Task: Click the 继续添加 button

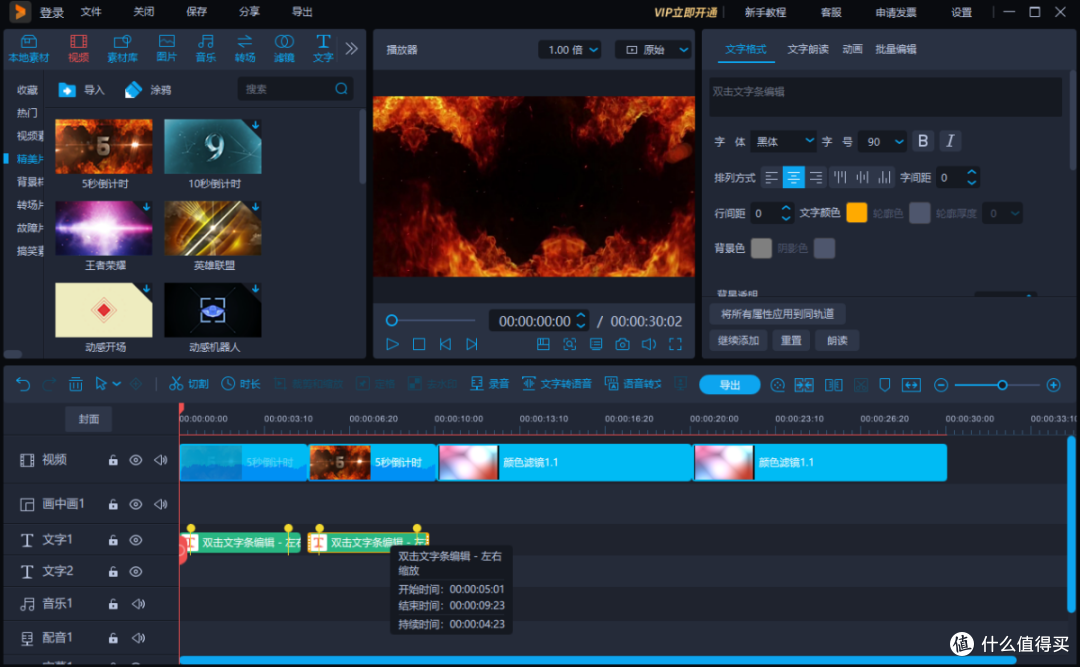Action: pyautogui.click(x=738, y=340)
